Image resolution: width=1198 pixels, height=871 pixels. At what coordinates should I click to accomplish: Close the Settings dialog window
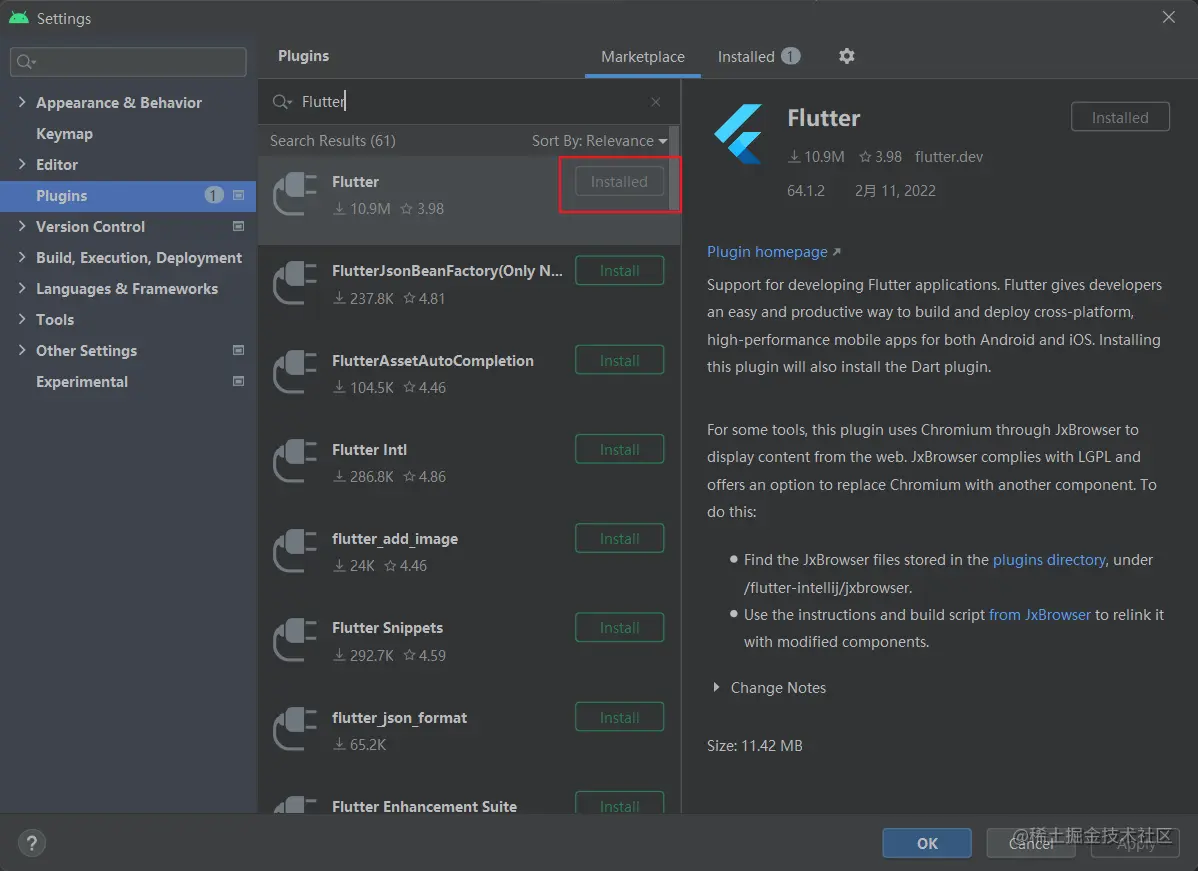pos(1169,17)
